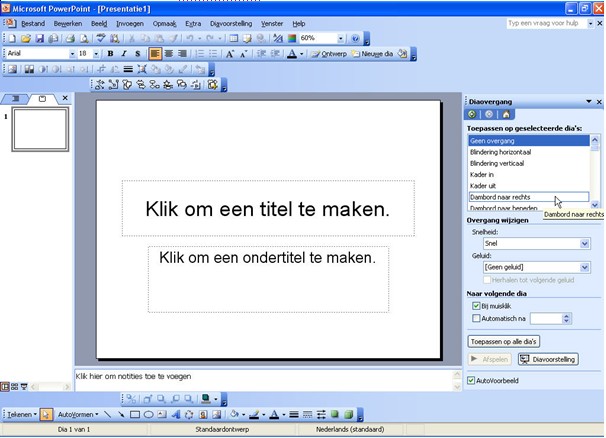Align text left
This screenshot has width=606, height=438.
click(155, 54)
